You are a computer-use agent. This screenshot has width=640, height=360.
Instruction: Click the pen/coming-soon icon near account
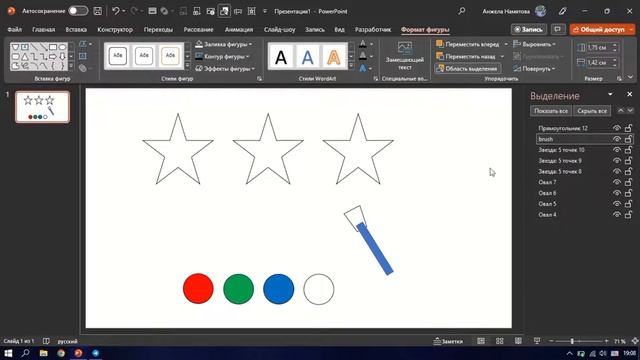click(562, 11)
